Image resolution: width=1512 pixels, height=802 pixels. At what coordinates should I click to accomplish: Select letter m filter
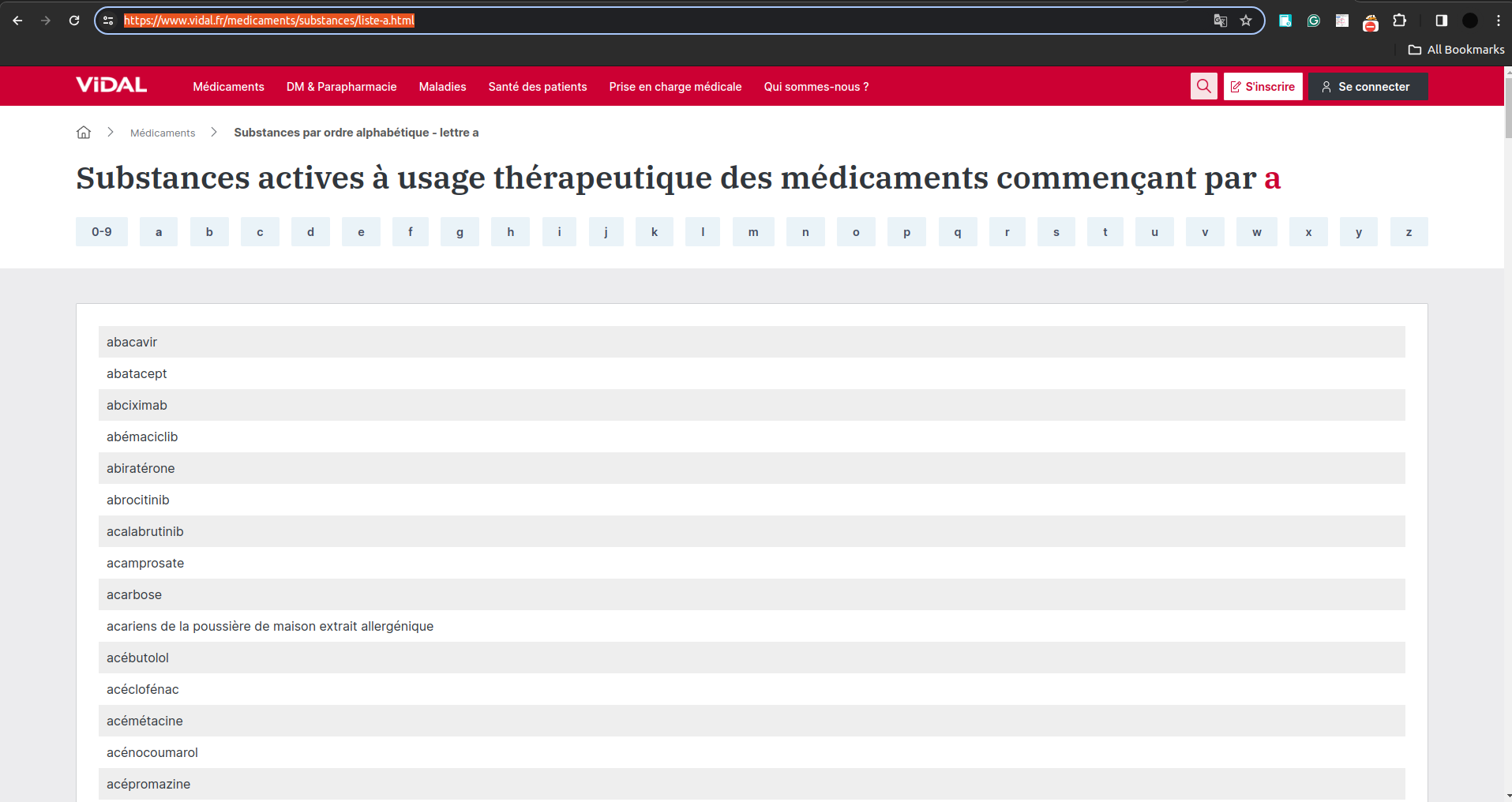click(x=753, y=232)
